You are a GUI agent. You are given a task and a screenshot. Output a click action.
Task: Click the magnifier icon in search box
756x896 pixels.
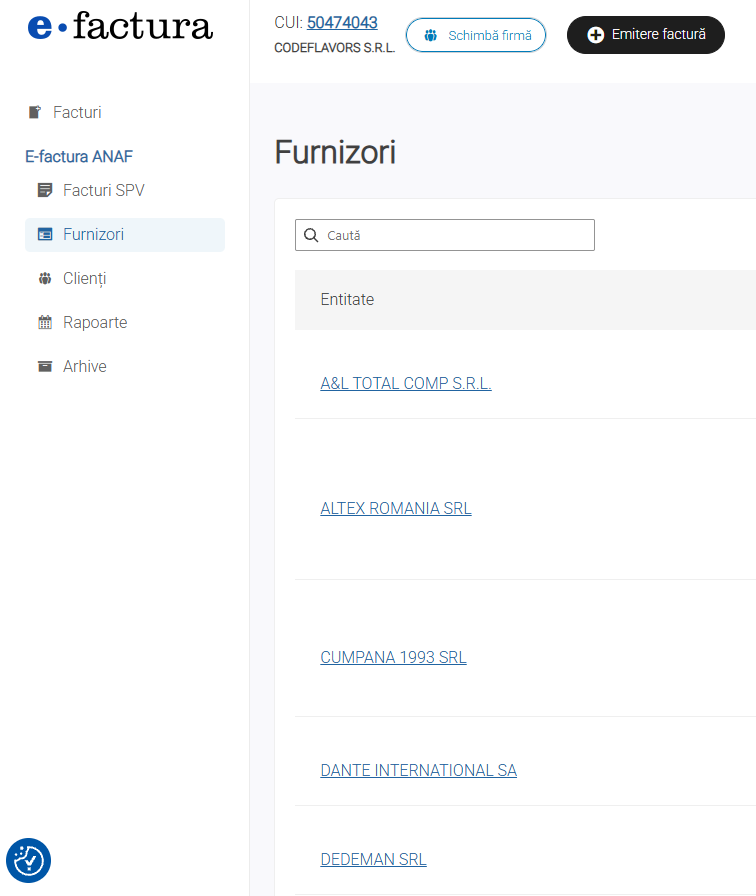(311, 236)
